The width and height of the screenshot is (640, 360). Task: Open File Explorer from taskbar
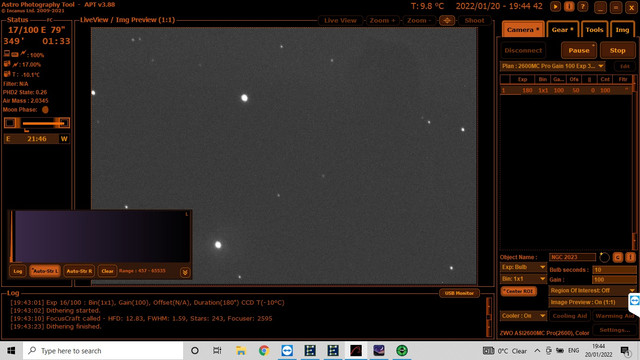click(241, 351)
